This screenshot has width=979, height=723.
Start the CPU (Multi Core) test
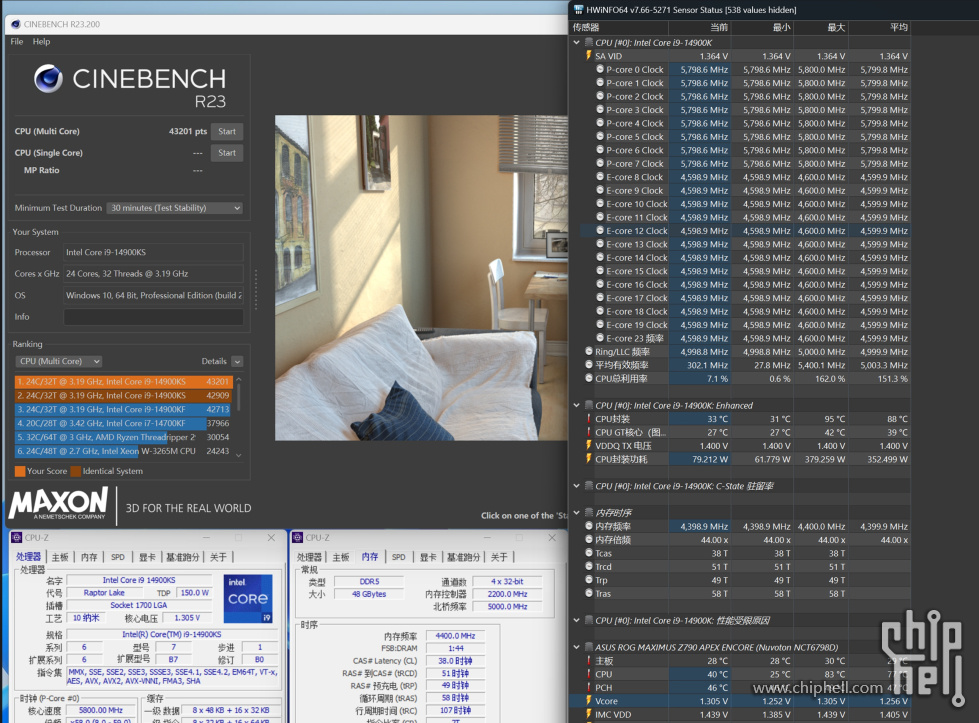point(227,132)
